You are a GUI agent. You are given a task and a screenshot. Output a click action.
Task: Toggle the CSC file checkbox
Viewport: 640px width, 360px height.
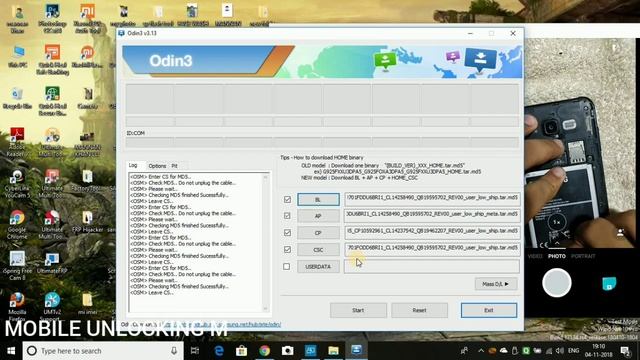coord(287,249)
